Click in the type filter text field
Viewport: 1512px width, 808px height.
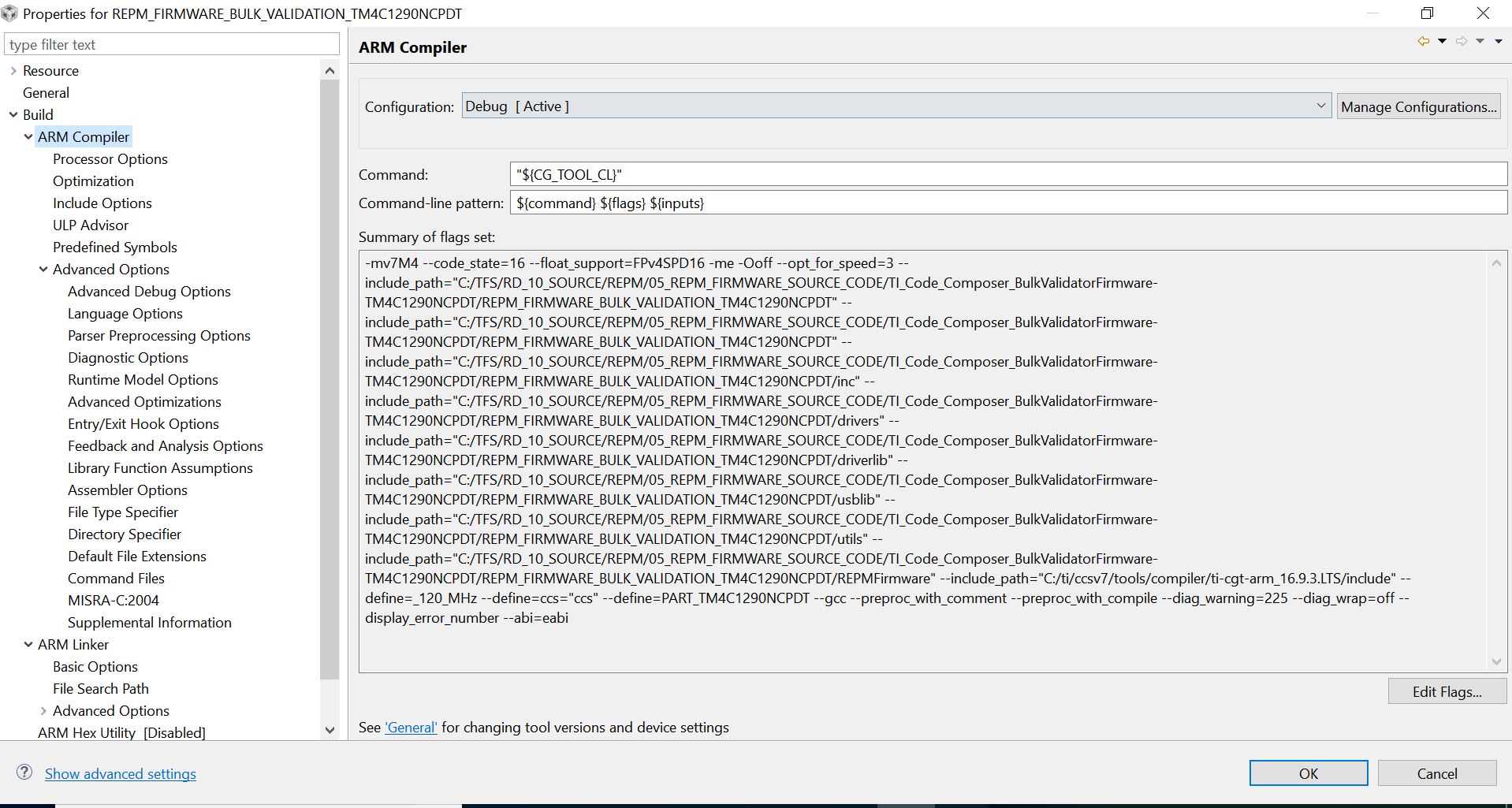[x=172, y=45]
